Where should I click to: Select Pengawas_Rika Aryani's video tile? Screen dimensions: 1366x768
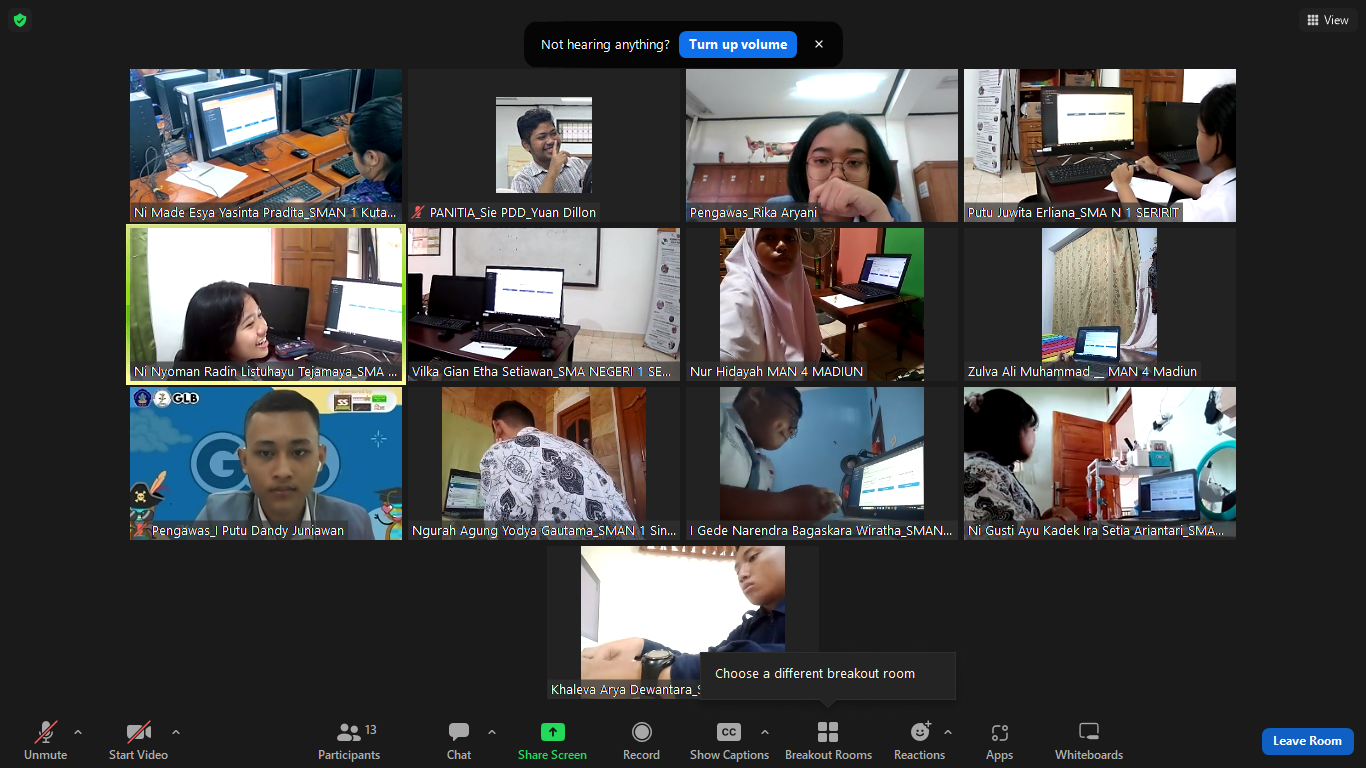click(x=821, y=145)
